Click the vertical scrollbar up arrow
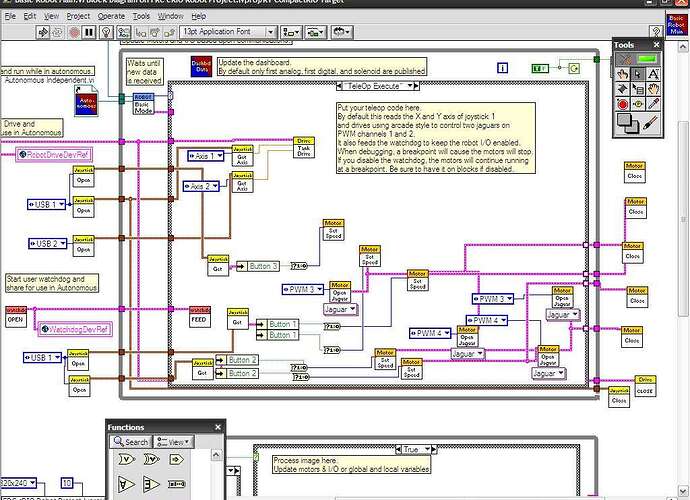This screenshot has width=690, height=500. click(x=683, y=46)
